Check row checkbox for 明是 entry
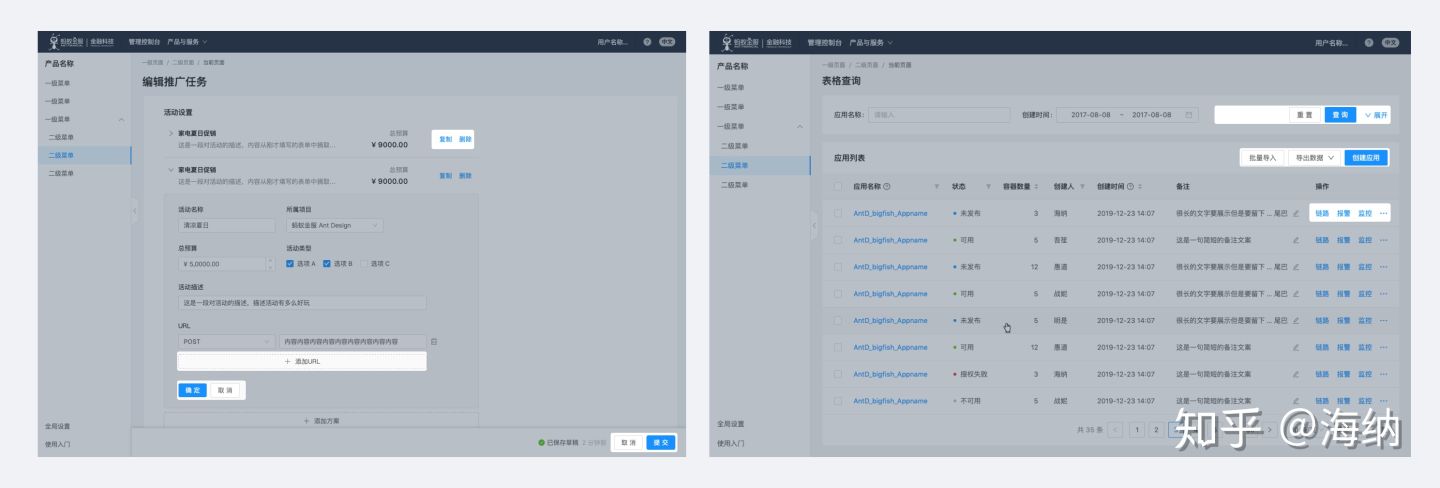Screen dimensions: 1440x488 tap(837, 320)
